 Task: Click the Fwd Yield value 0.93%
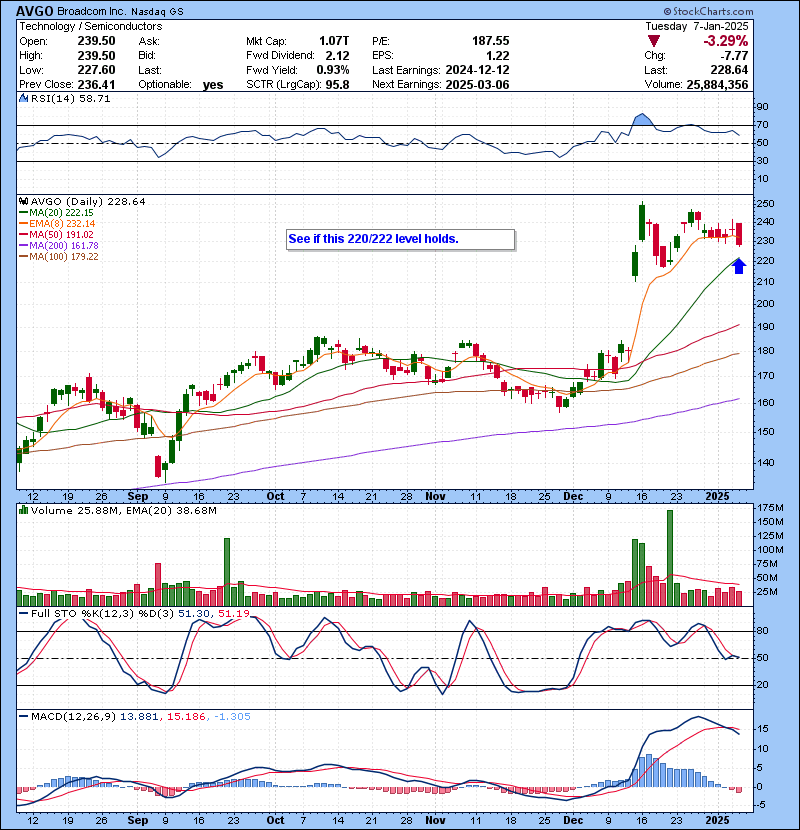pos(333,70)
